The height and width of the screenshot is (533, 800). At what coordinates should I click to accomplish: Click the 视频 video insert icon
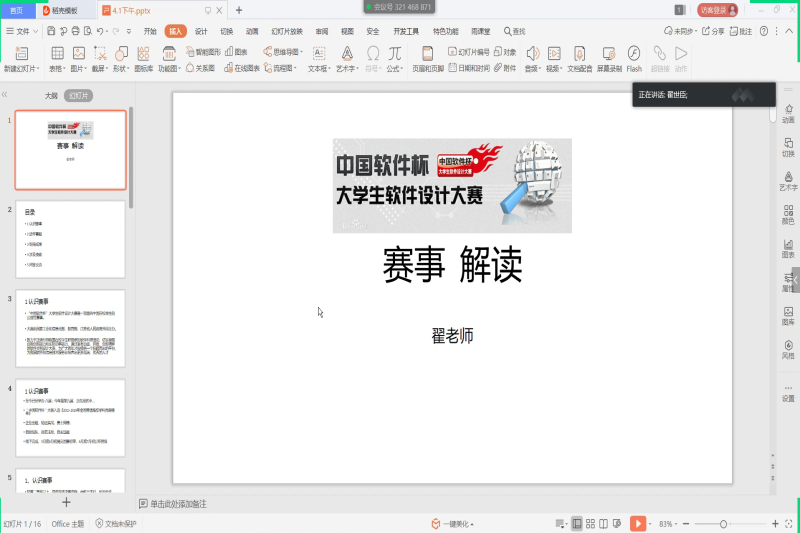pos(554,54)
